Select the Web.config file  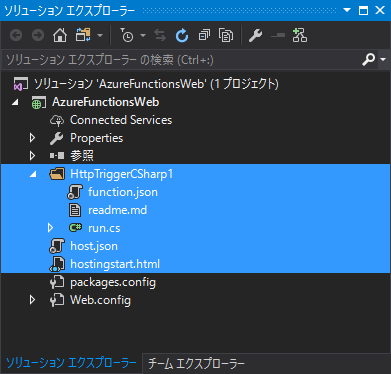tap(100, 300)
